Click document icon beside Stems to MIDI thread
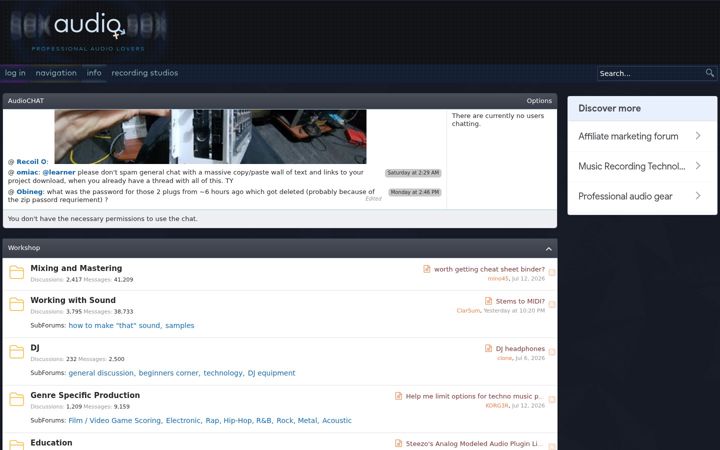Viewport: 720px width, 450px height. click(488, 301)
